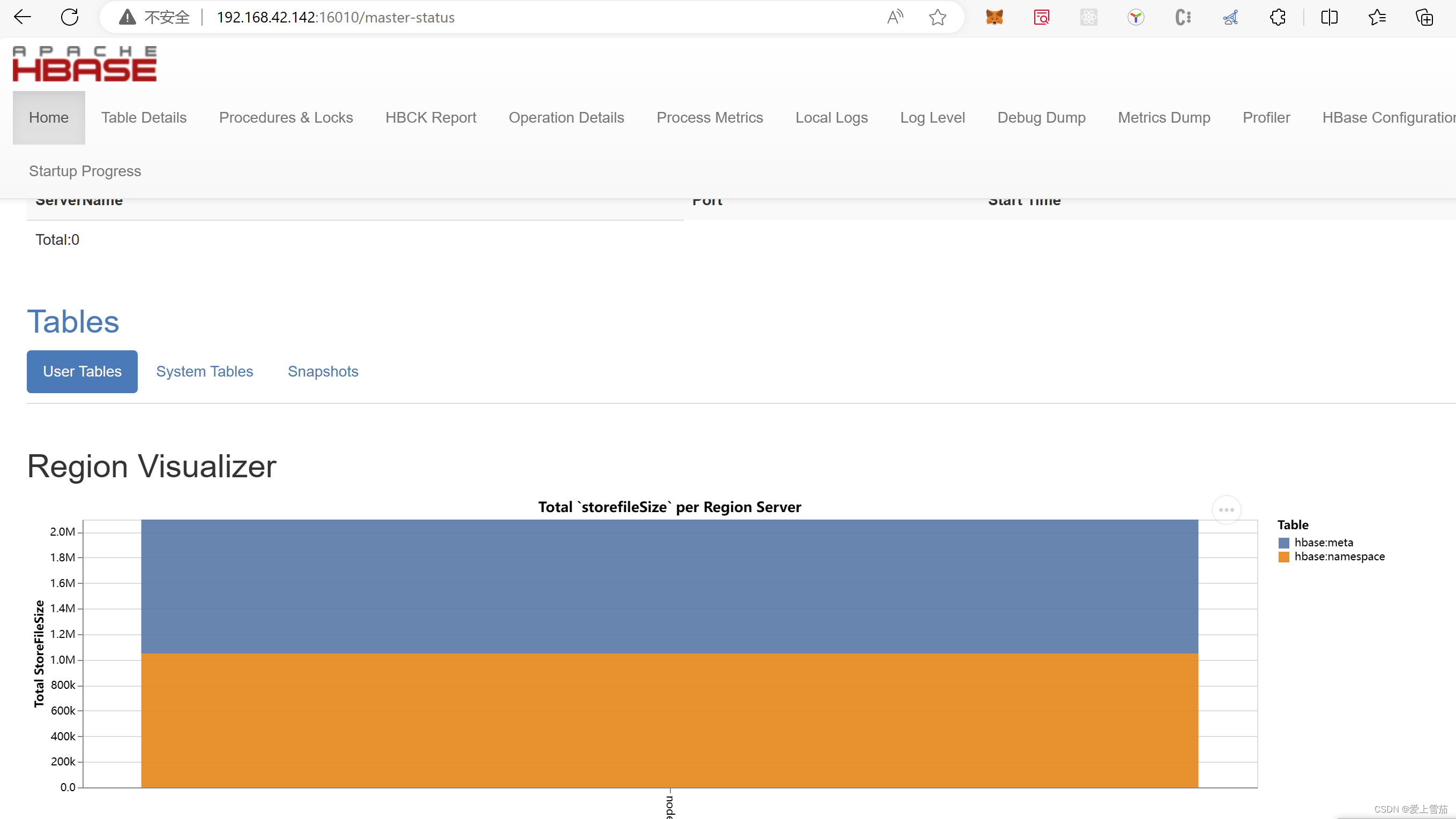Click the 'Table' legend title
The image size is (1456, 819).
tap(1293, 525)
